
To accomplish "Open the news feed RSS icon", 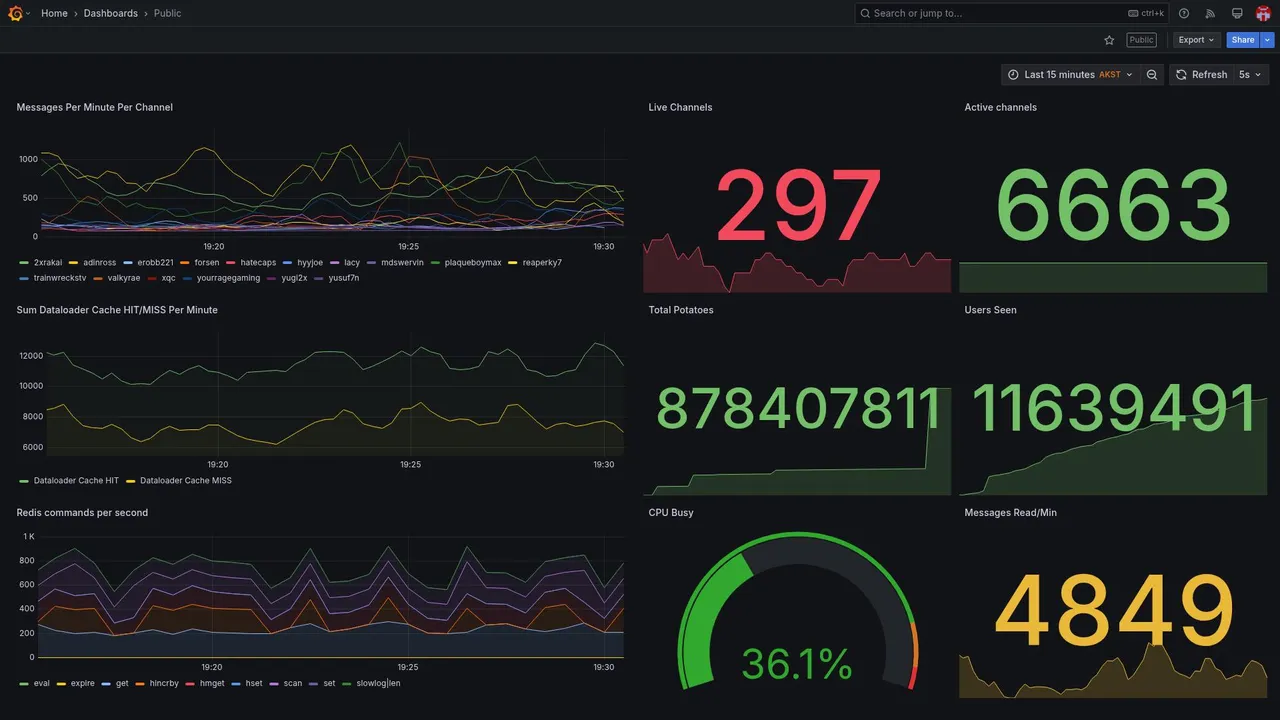I will pos(1210,13).
